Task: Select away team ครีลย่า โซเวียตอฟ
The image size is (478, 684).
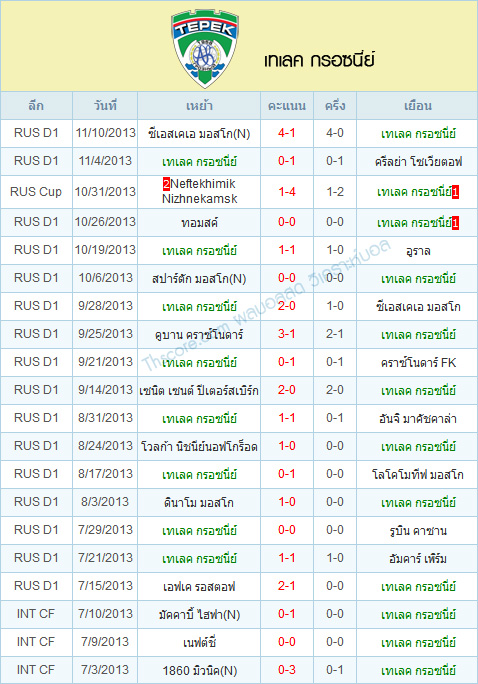Action: coord(418,162)
